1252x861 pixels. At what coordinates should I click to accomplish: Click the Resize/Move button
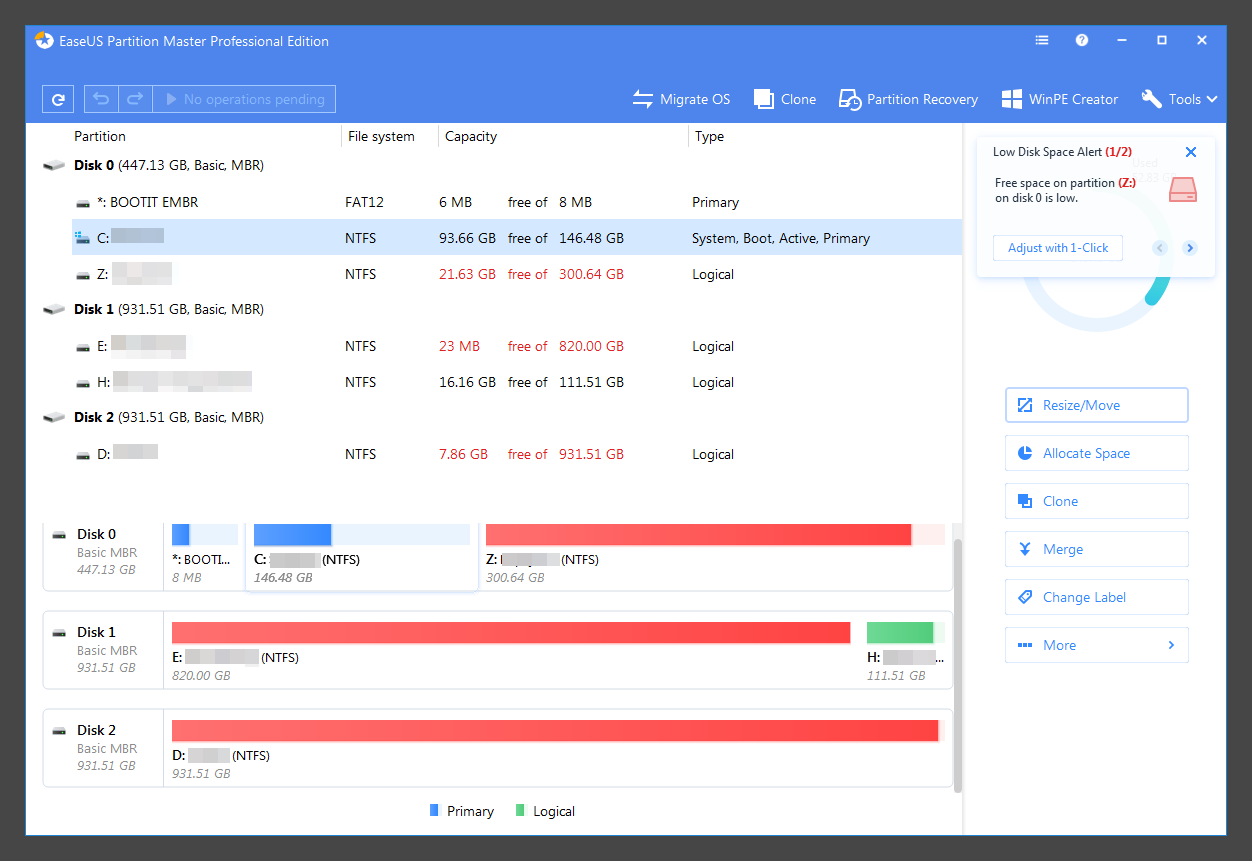[x=1096, y=405]
